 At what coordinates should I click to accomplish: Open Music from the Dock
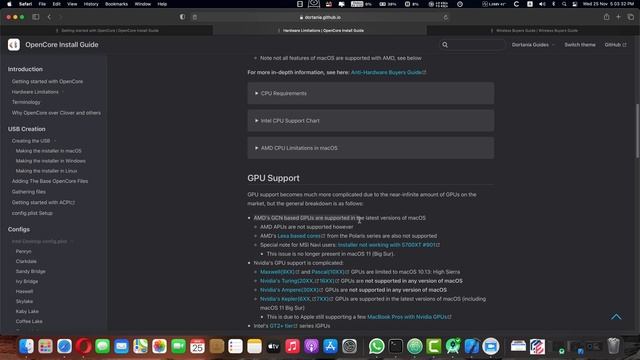292,347
